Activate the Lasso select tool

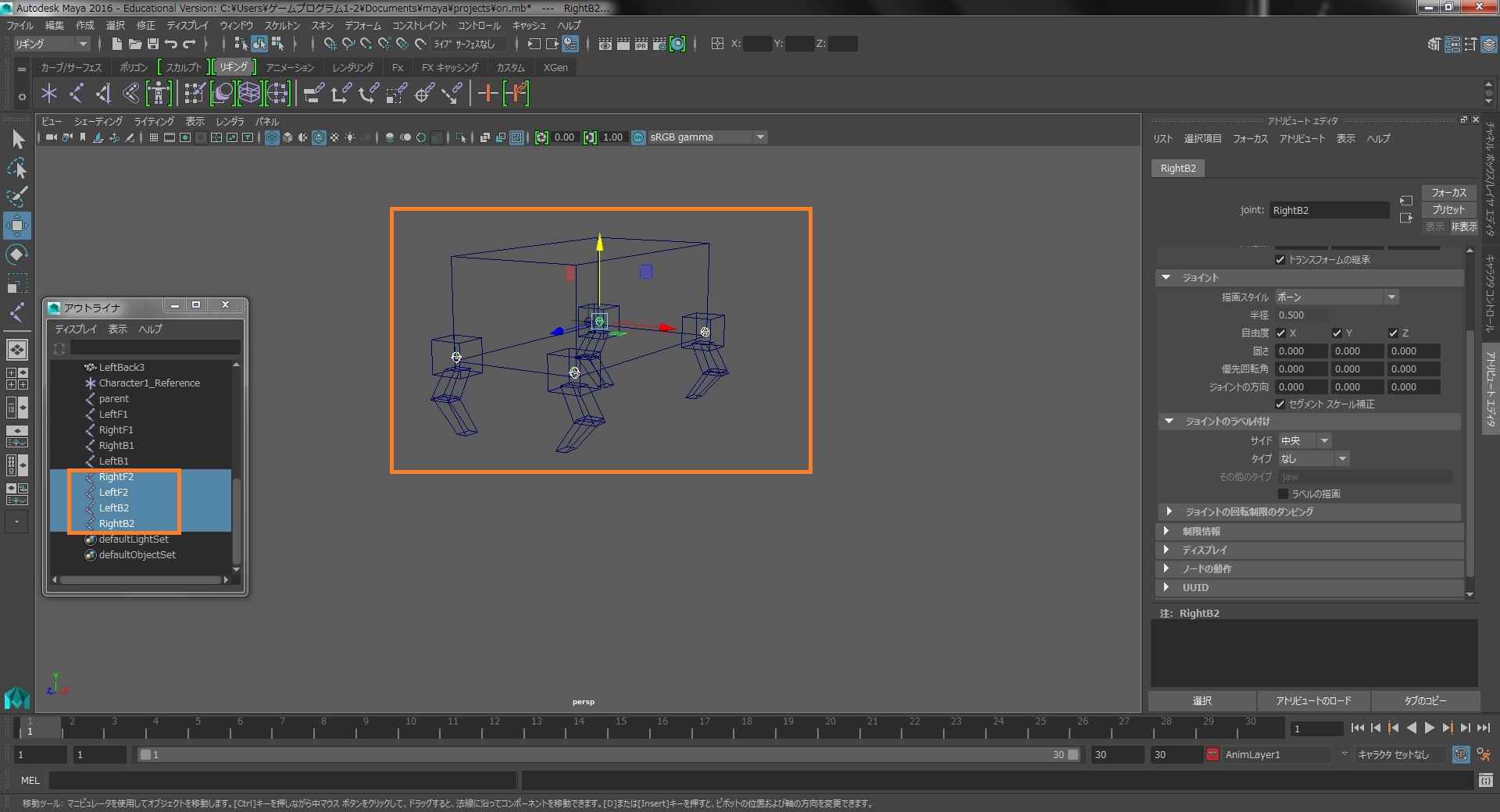point(17,169)
